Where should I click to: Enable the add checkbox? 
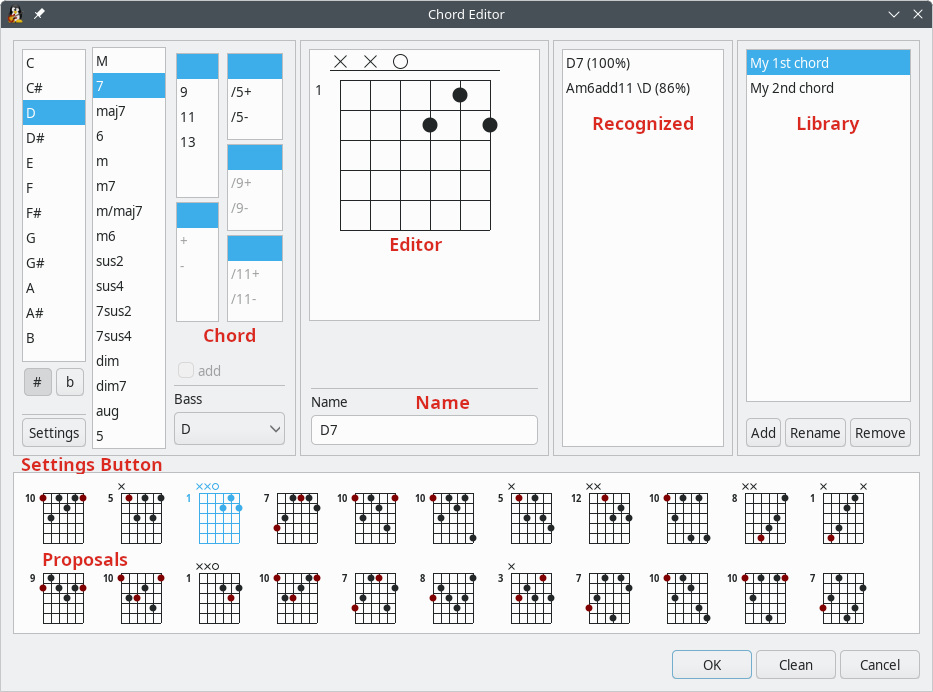pos(186,371)
